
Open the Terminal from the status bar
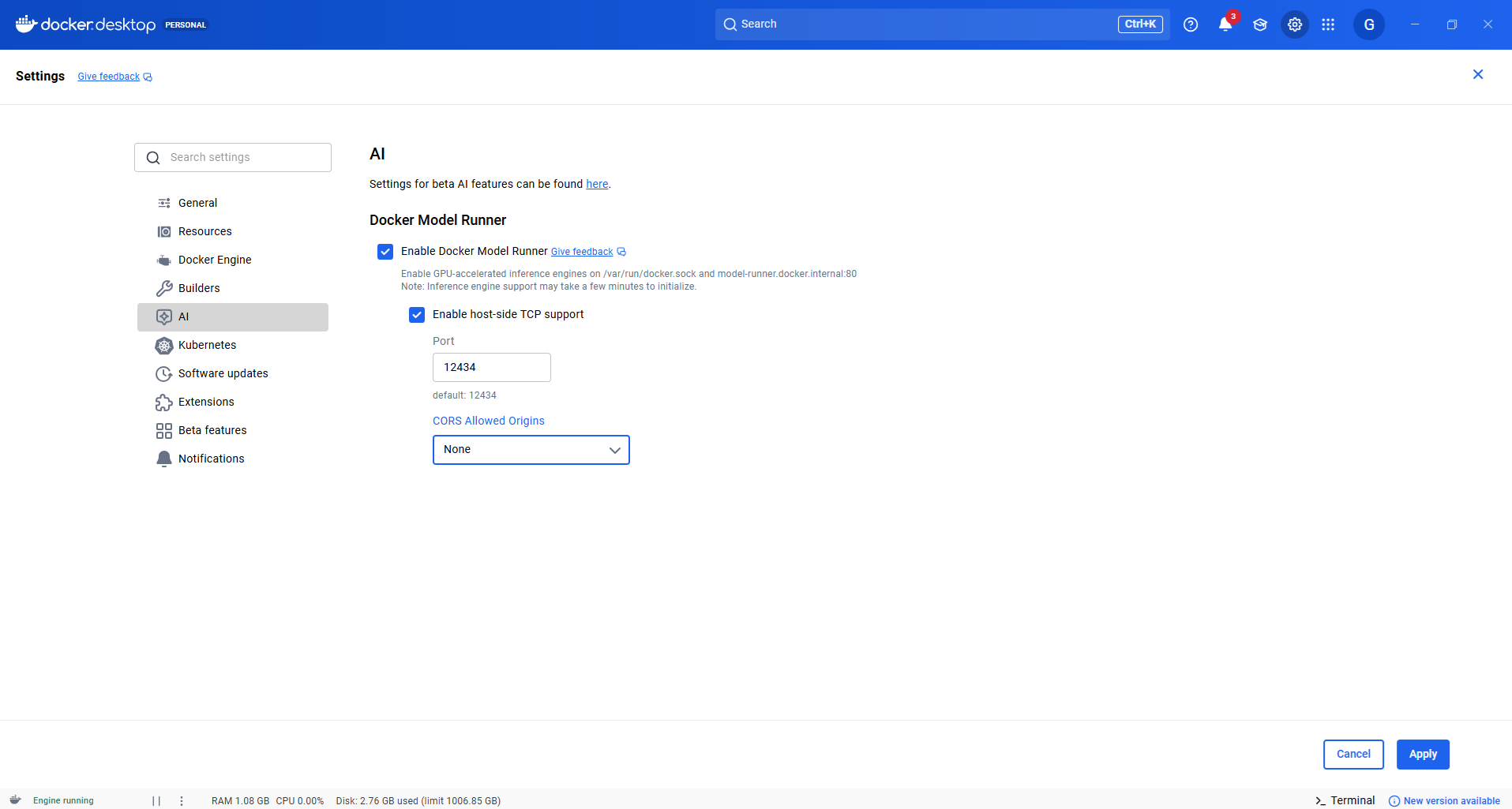tap(1345, 800)
